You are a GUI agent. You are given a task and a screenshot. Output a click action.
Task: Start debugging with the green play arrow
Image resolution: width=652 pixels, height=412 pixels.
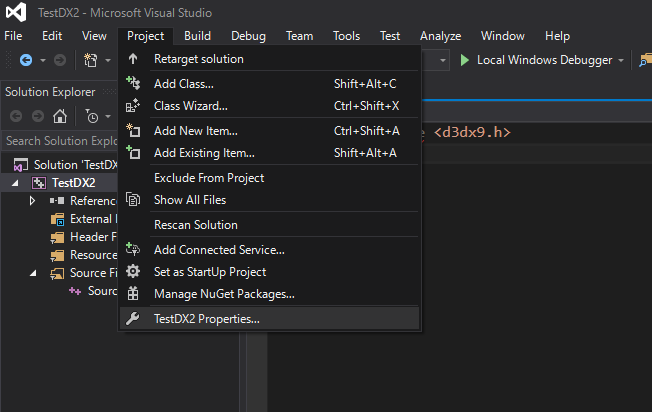tap(464, 60)
